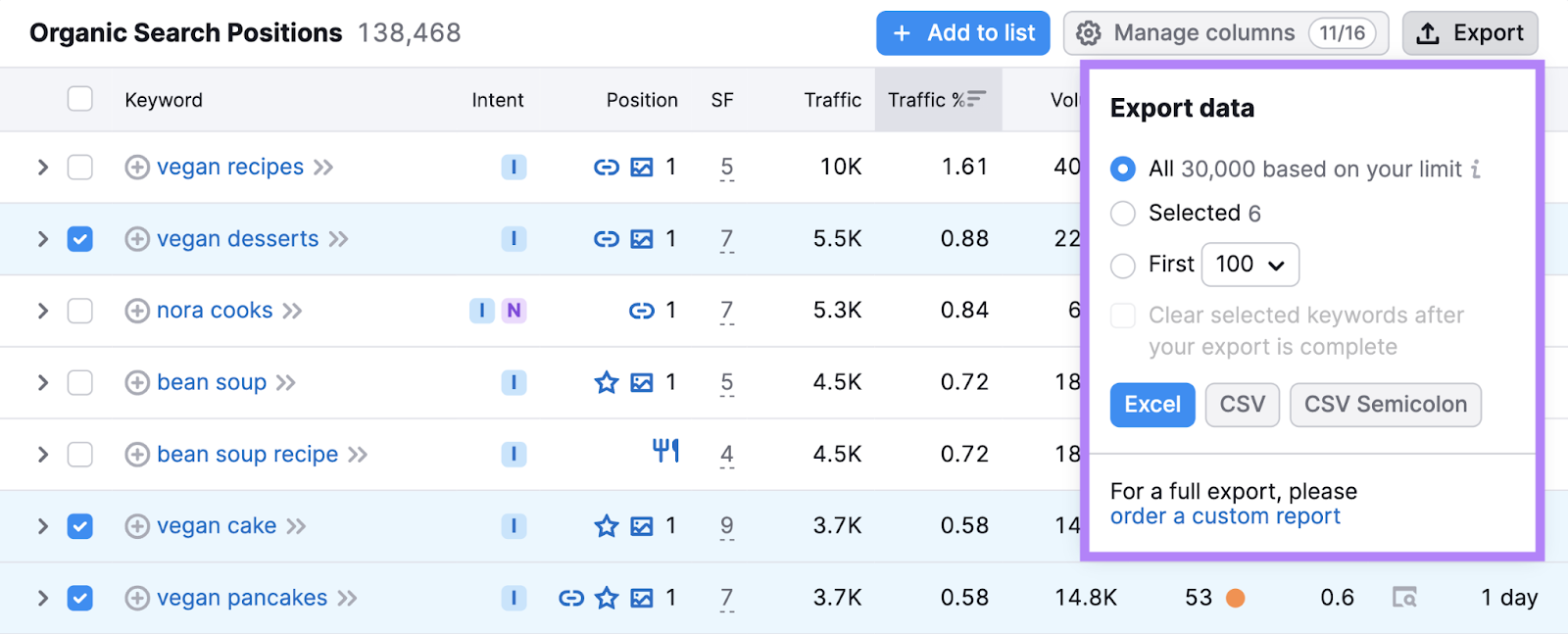Open the First 100 rows dropdown
This screenshot has width=1568, height=634.
[1249, 265]
